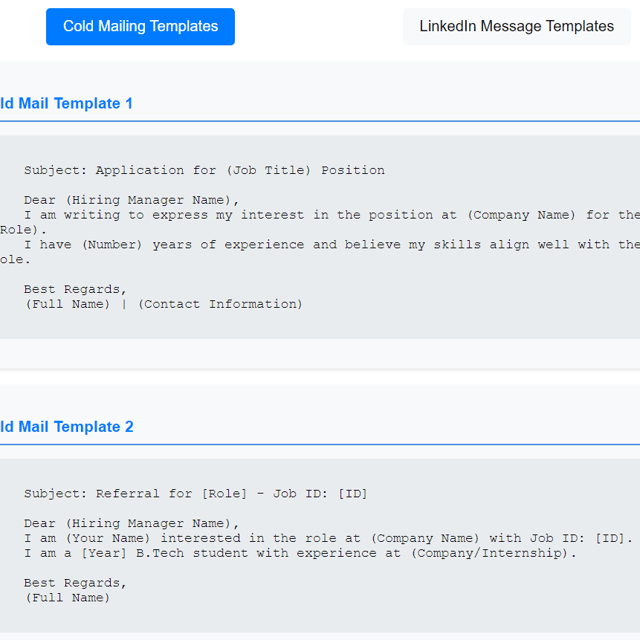Click 'Subject: Referral for [Role] - Job ID' line
Image resolution: width=640 pixels, height=640 pixels.
click(x=196, y=494)
